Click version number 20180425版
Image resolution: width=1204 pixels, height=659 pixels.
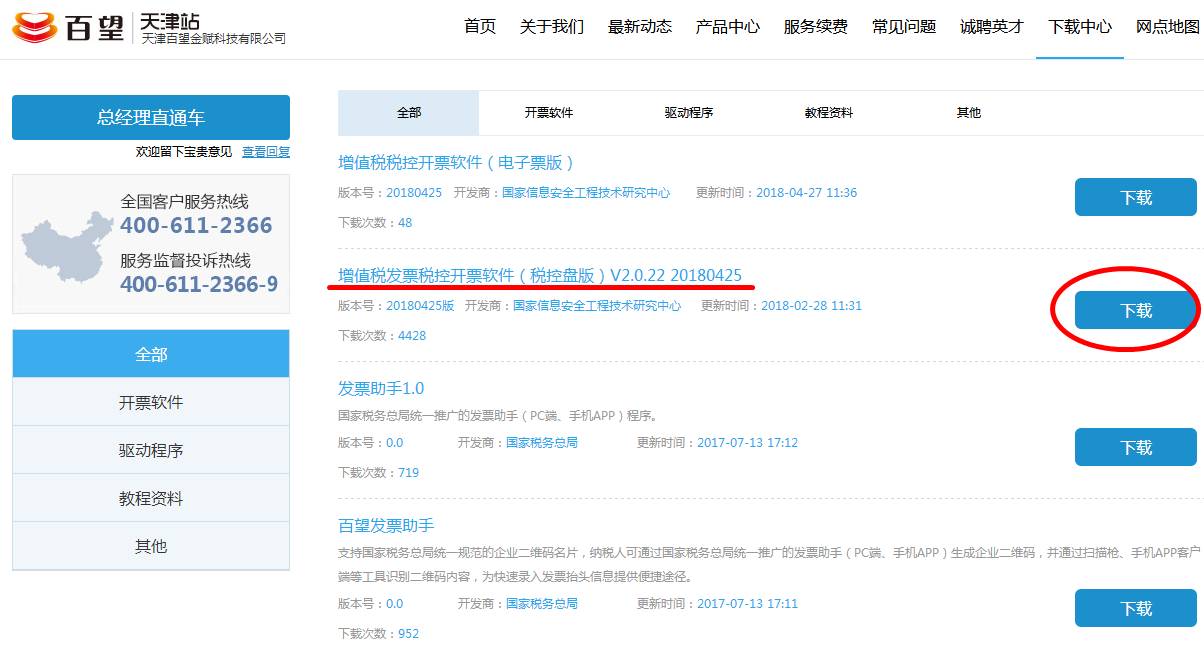click(420, 306)
